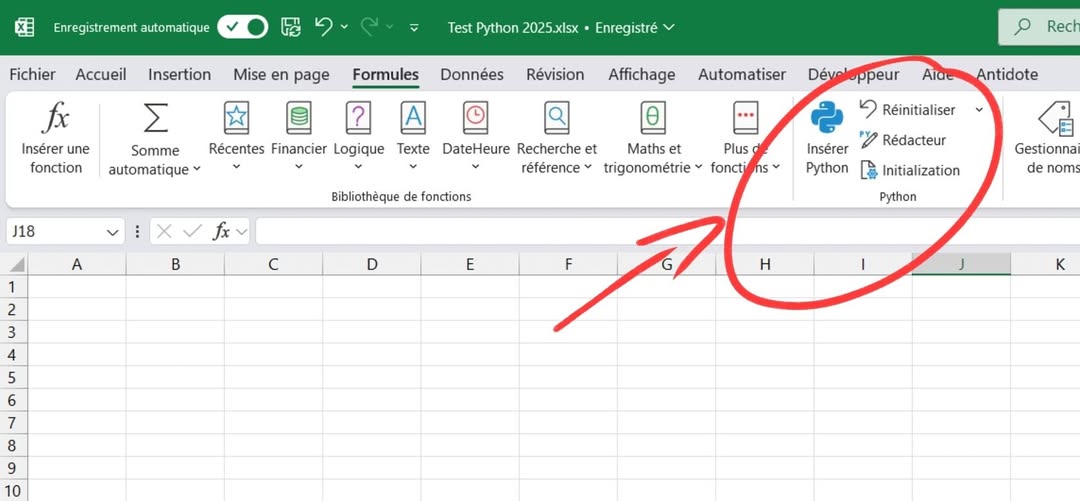
Task: Select column J header
Action: click(x=962, y=264)
